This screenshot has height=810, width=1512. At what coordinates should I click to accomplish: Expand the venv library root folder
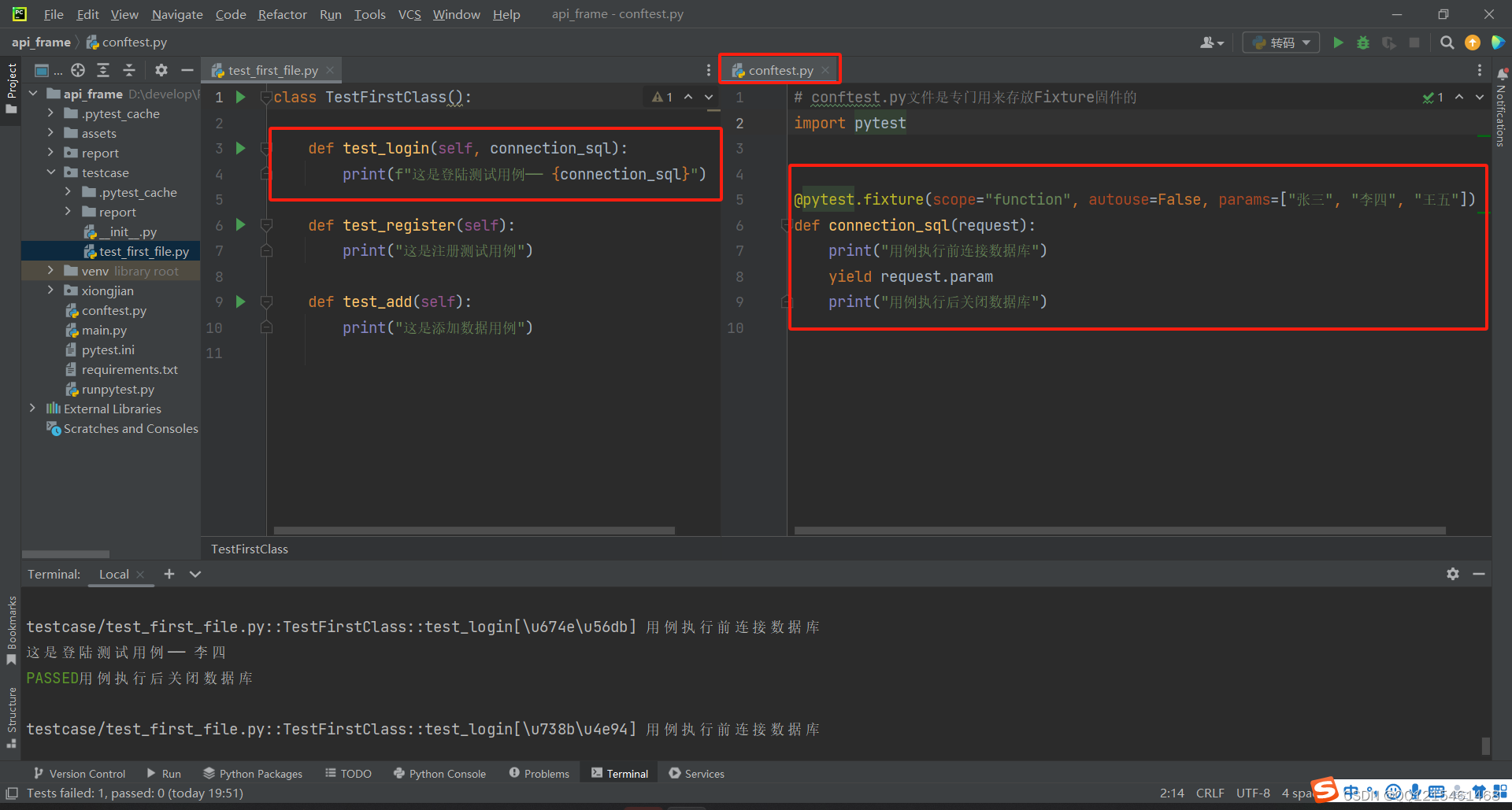(51, 271)
